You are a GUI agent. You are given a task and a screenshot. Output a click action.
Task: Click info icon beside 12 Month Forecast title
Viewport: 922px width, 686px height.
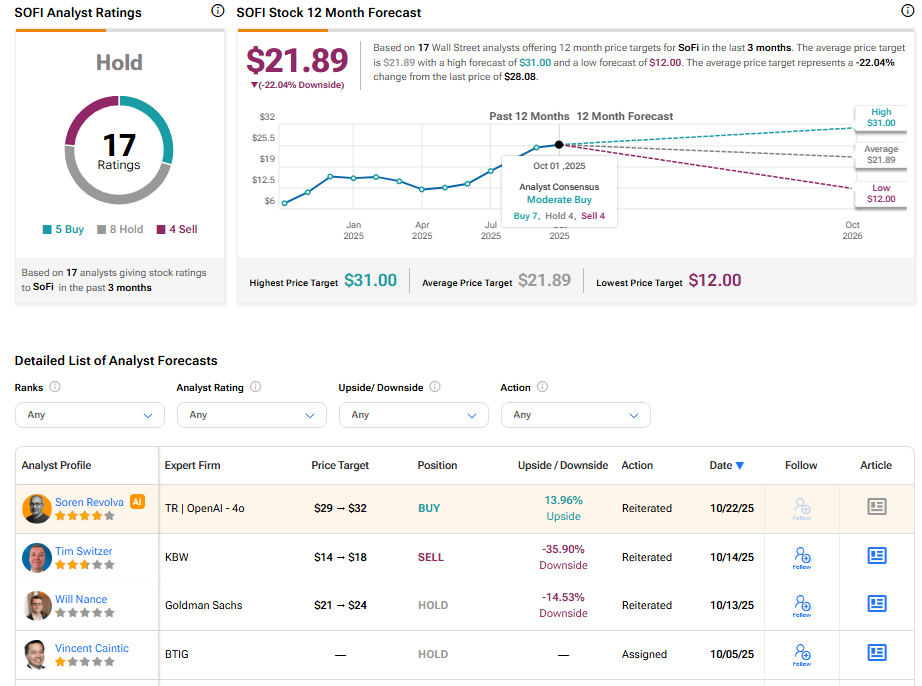coord(907,11)
